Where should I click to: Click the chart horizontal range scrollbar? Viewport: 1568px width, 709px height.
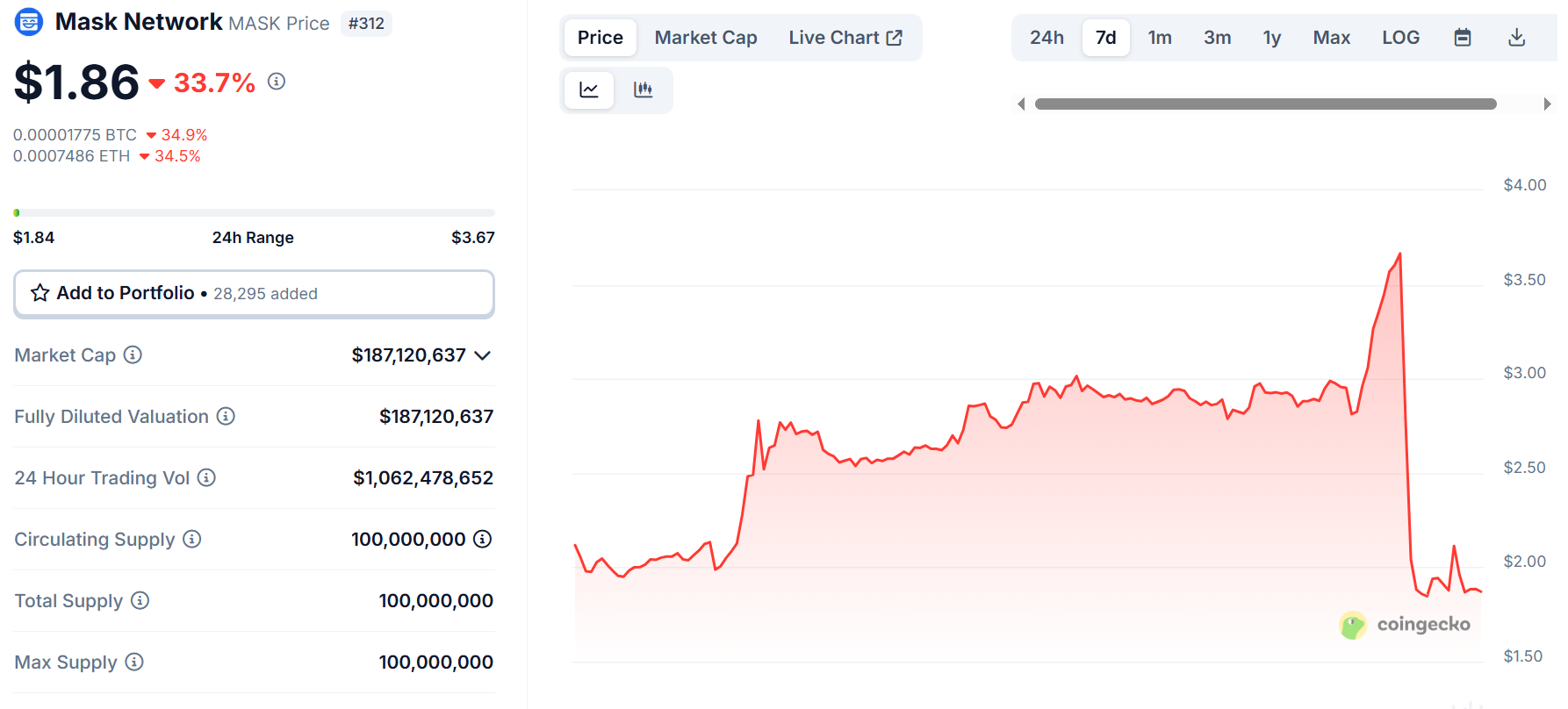pyautogui.click(x=1265, y=104)
